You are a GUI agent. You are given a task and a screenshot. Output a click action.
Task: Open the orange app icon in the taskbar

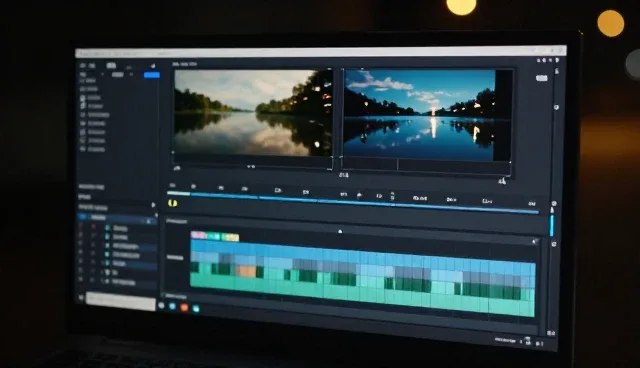184,307
